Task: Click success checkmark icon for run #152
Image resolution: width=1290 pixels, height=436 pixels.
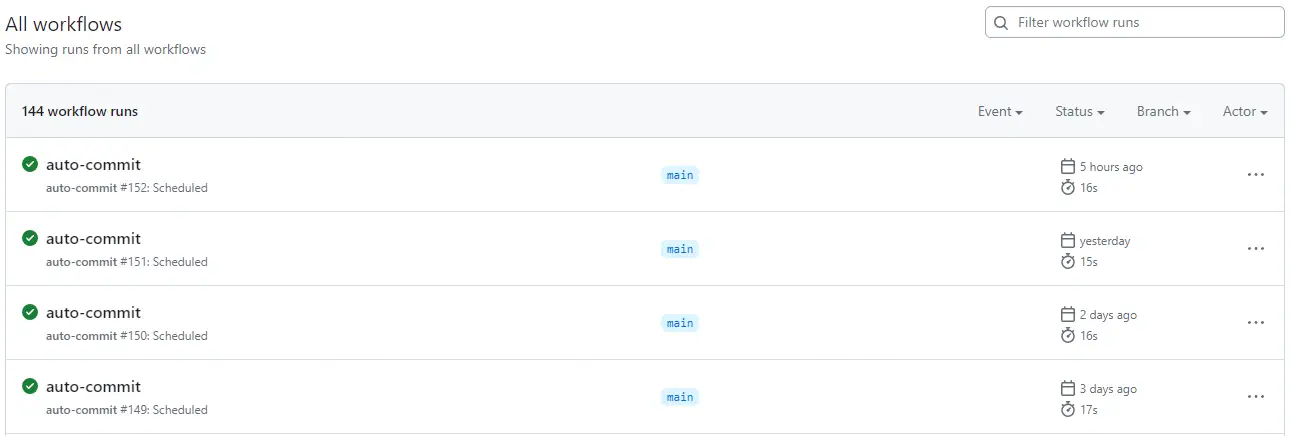Action: [30, 165]
